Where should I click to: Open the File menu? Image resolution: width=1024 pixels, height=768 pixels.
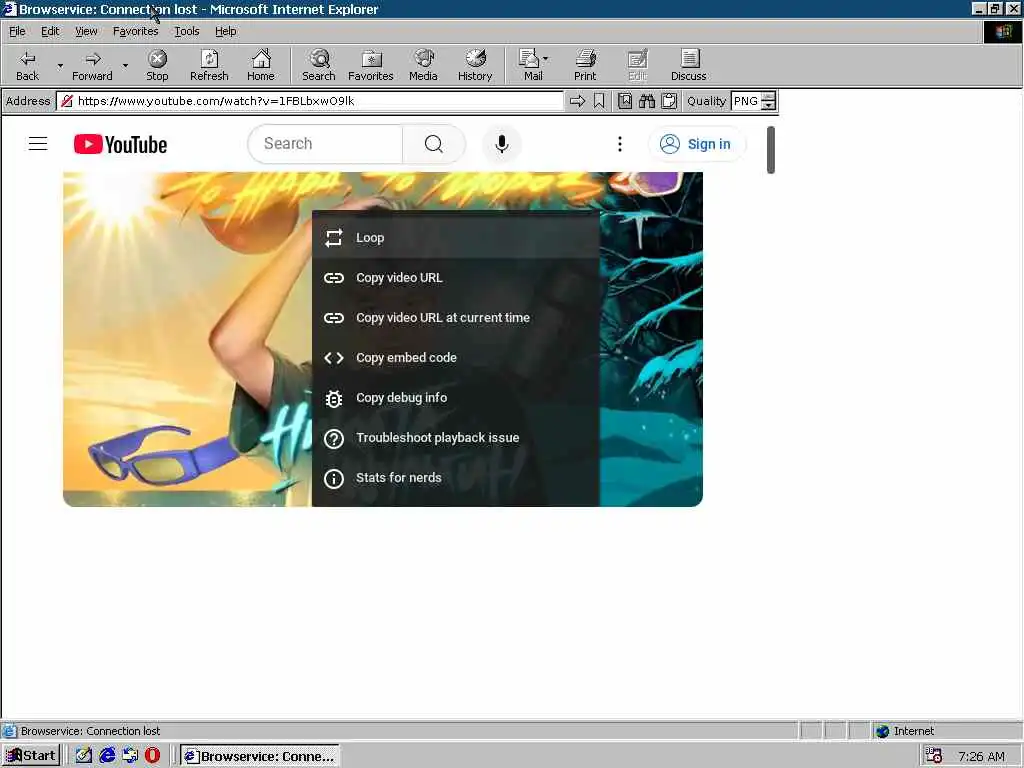(17, 31)
